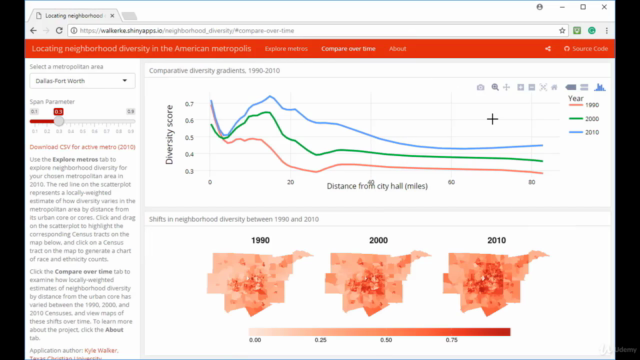Enable compare data on hover icon

[584, 87]
